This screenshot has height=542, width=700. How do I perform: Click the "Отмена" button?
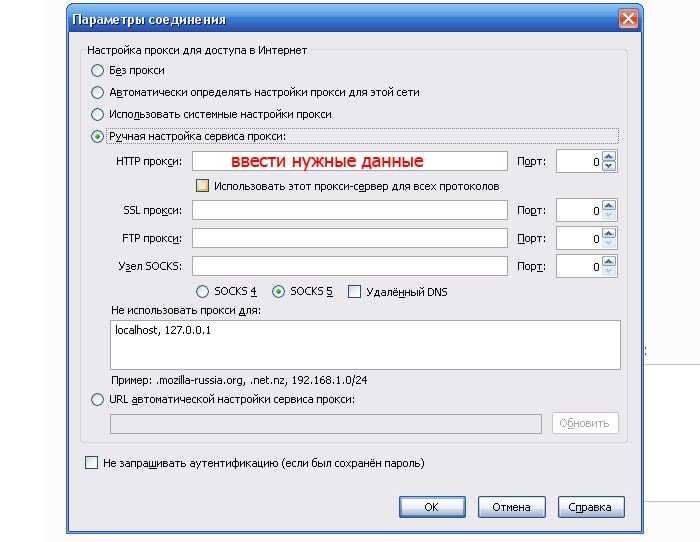[512, 507]
